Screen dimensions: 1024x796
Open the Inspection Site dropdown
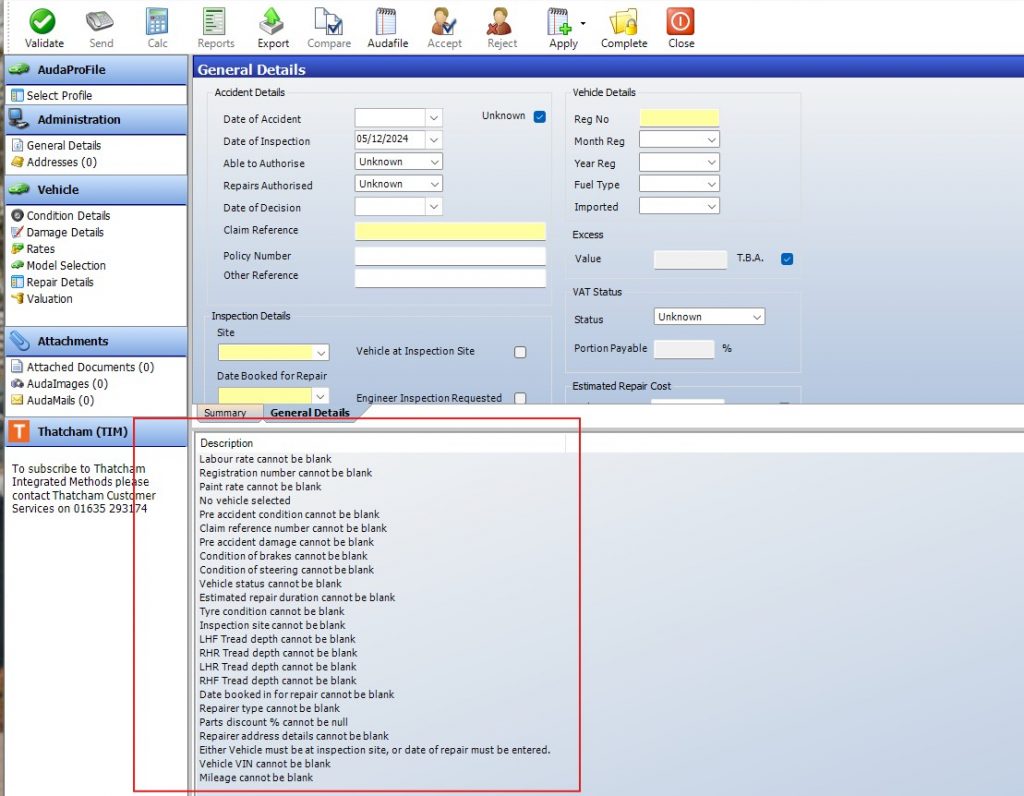pyautogui.click(x=321, y=353)
